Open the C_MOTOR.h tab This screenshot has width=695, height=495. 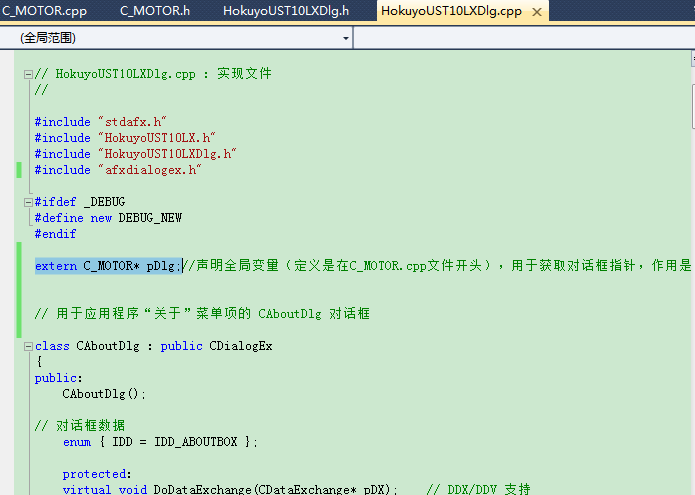point(154,11)
